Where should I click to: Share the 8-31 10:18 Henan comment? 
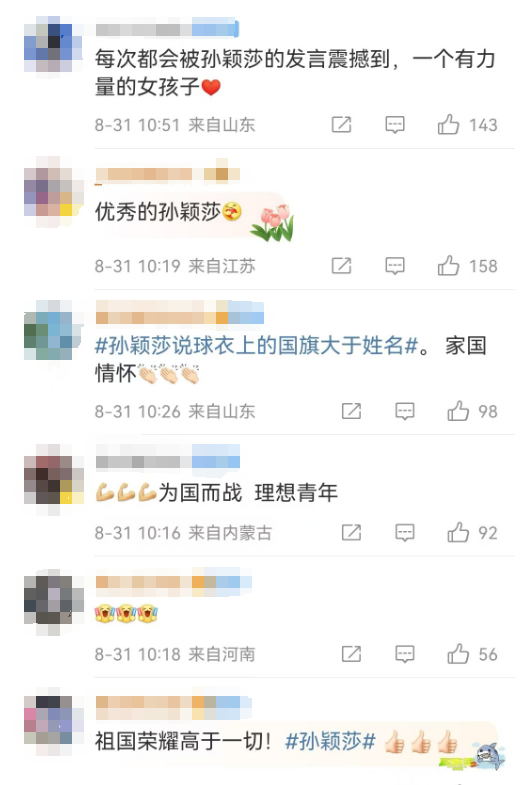point(351,654)
